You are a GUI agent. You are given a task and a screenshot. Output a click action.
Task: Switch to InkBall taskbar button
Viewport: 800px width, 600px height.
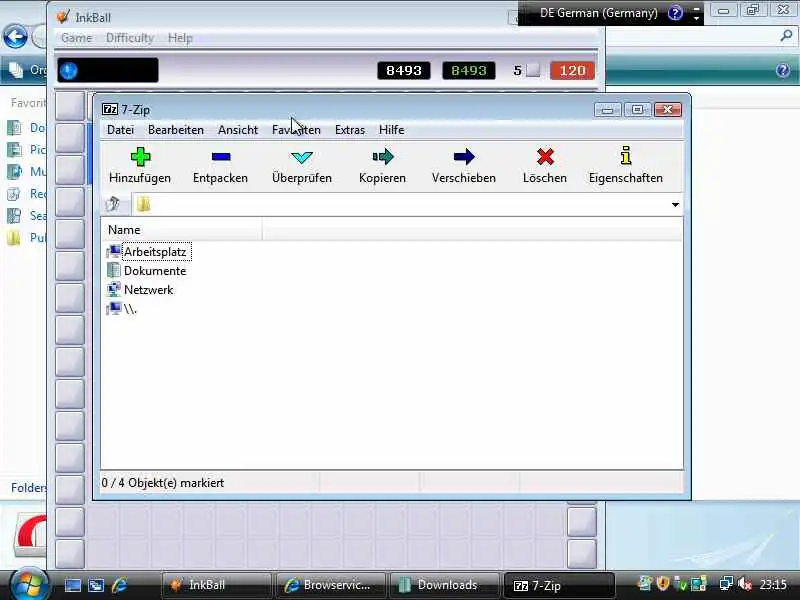[x=216, y=585]
